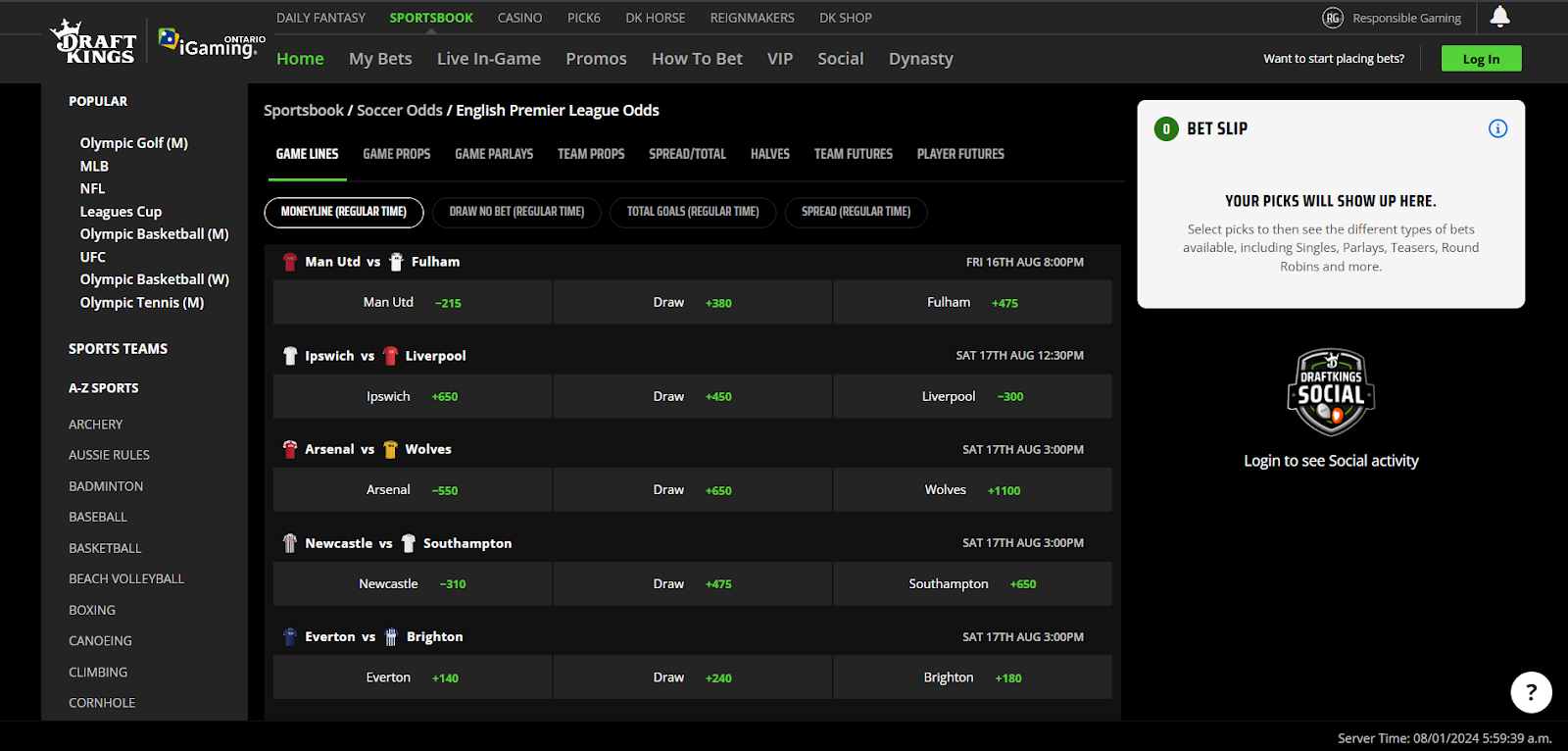Open the Player Futures tab
Viewport: 1568px width, 751px height.
960,154
